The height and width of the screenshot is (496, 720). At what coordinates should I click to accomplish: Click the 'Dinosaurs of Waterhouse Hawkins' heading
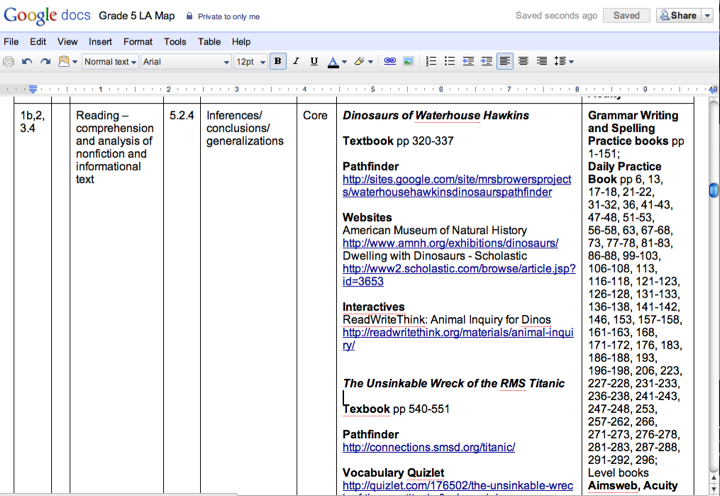[x=436, y=115]
